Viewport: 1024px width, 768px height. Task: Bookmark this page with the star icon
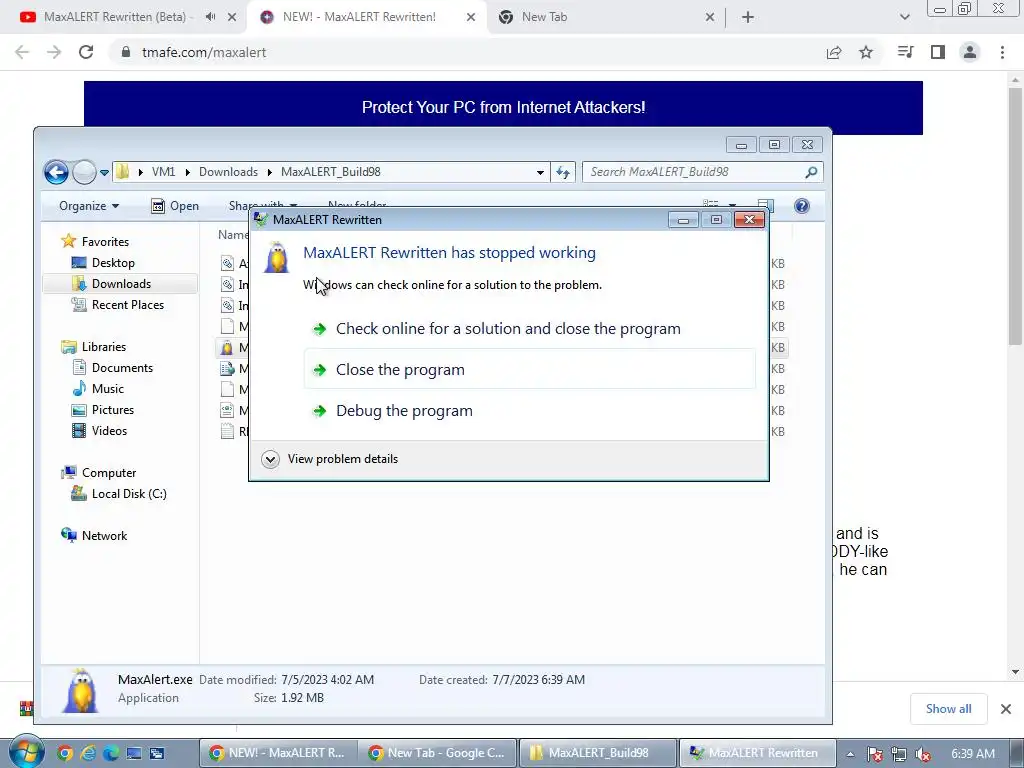point(866,52)
